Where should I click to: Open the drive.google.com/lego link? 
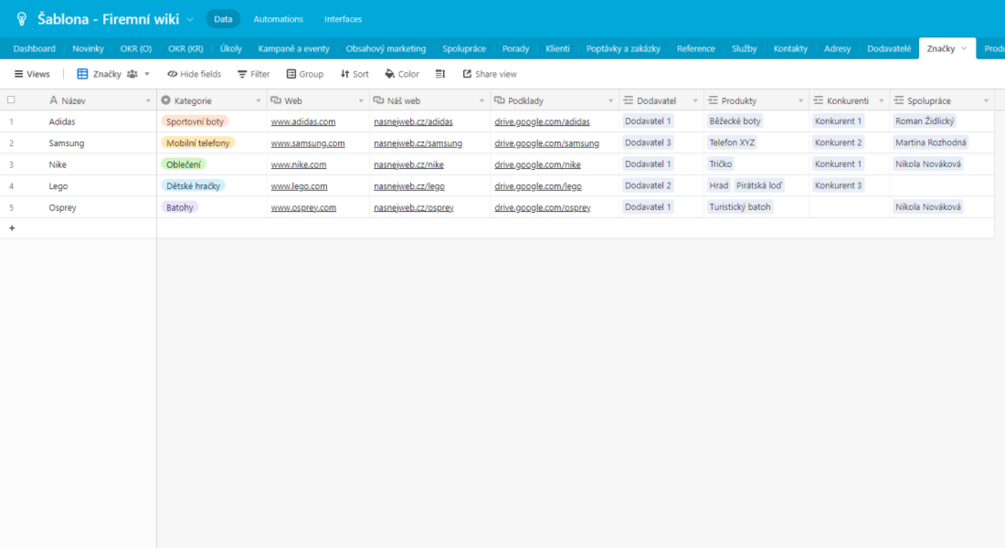point(538,187)
